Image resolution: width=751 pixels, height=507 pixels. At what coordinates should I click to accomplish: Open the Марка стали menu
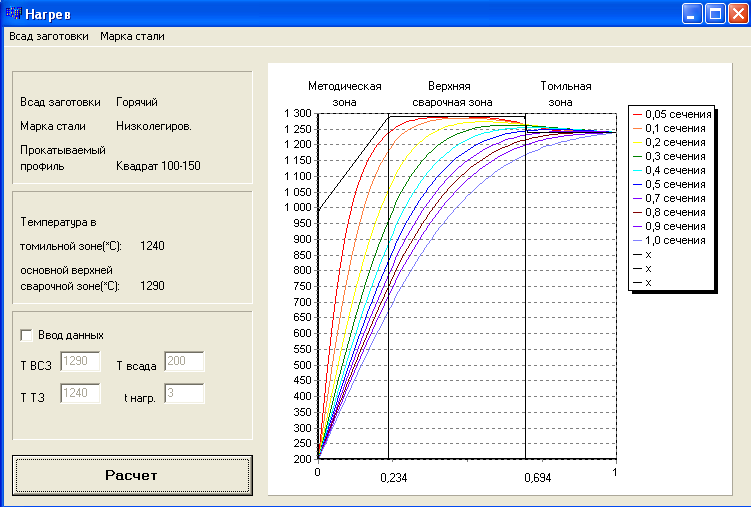(132, 36)
